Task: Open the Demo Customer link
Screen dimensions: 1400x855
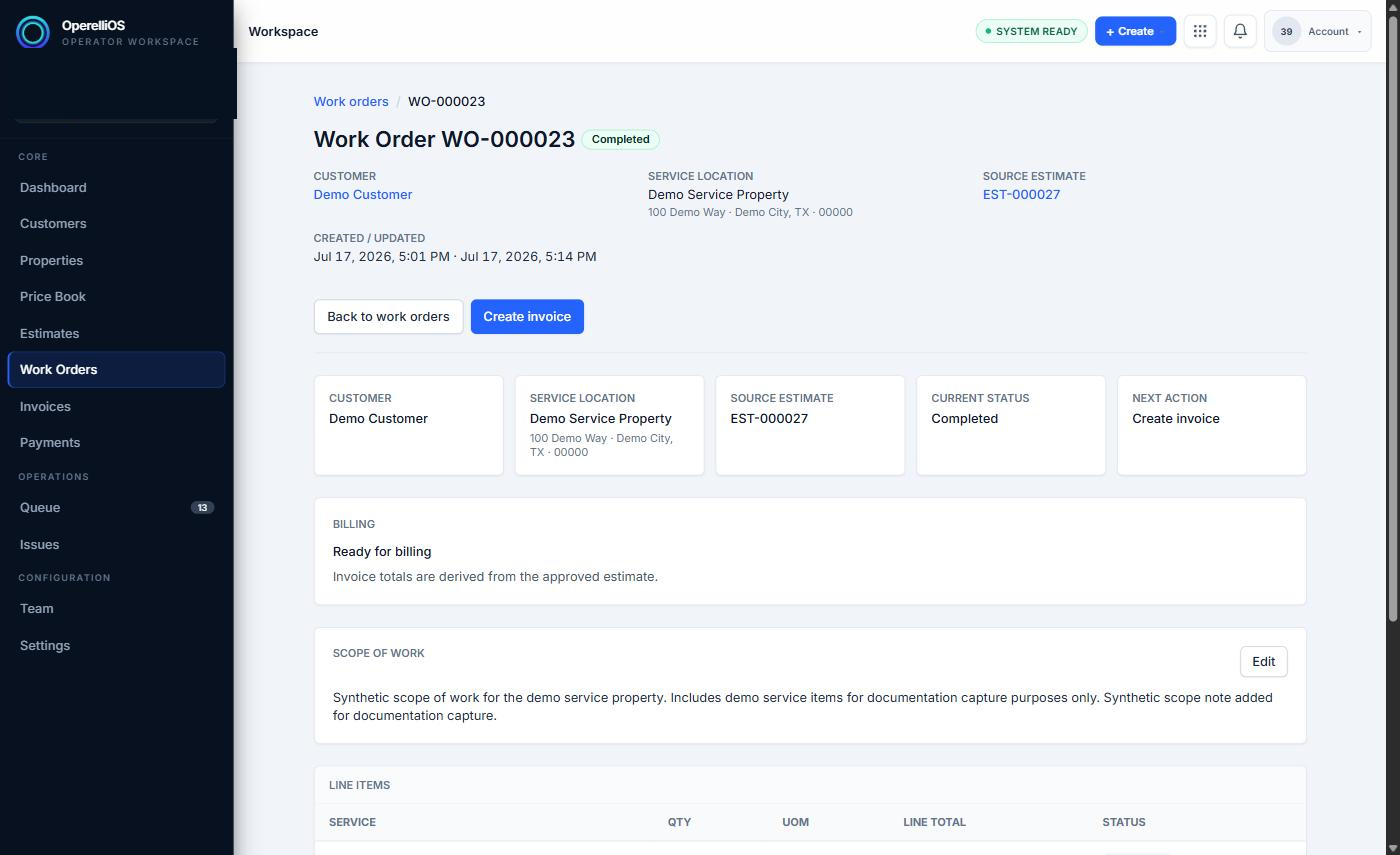Action: coord(363,194)
